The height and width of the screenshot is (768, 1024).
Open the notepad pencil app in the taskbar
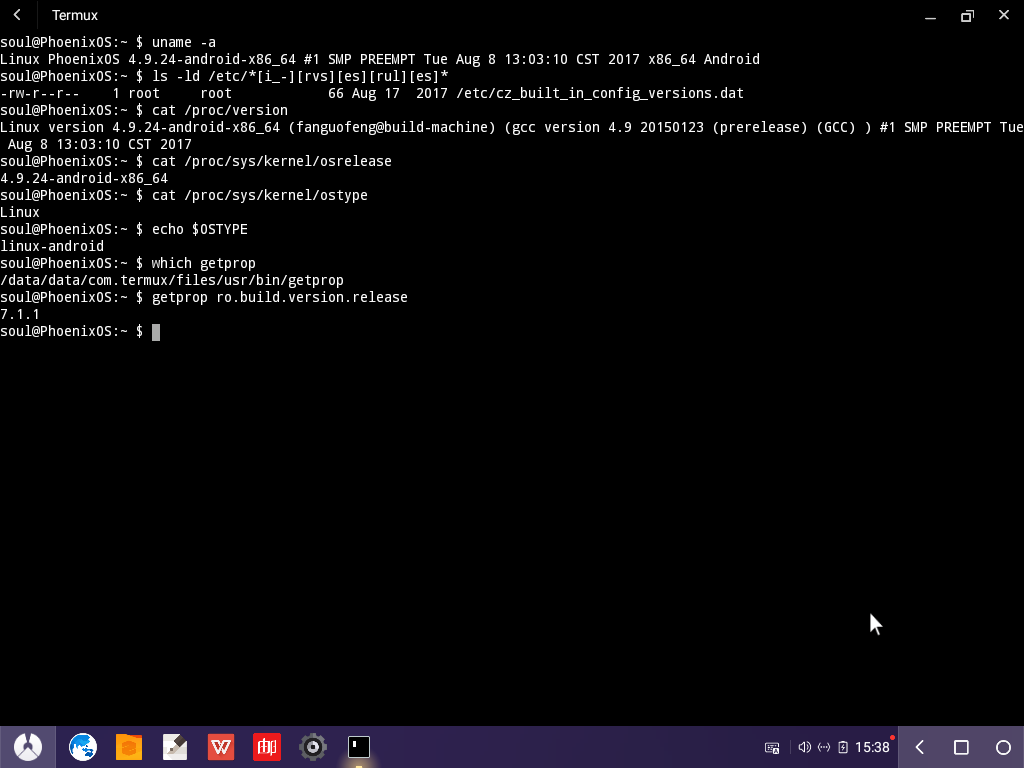tap(175, 747)
